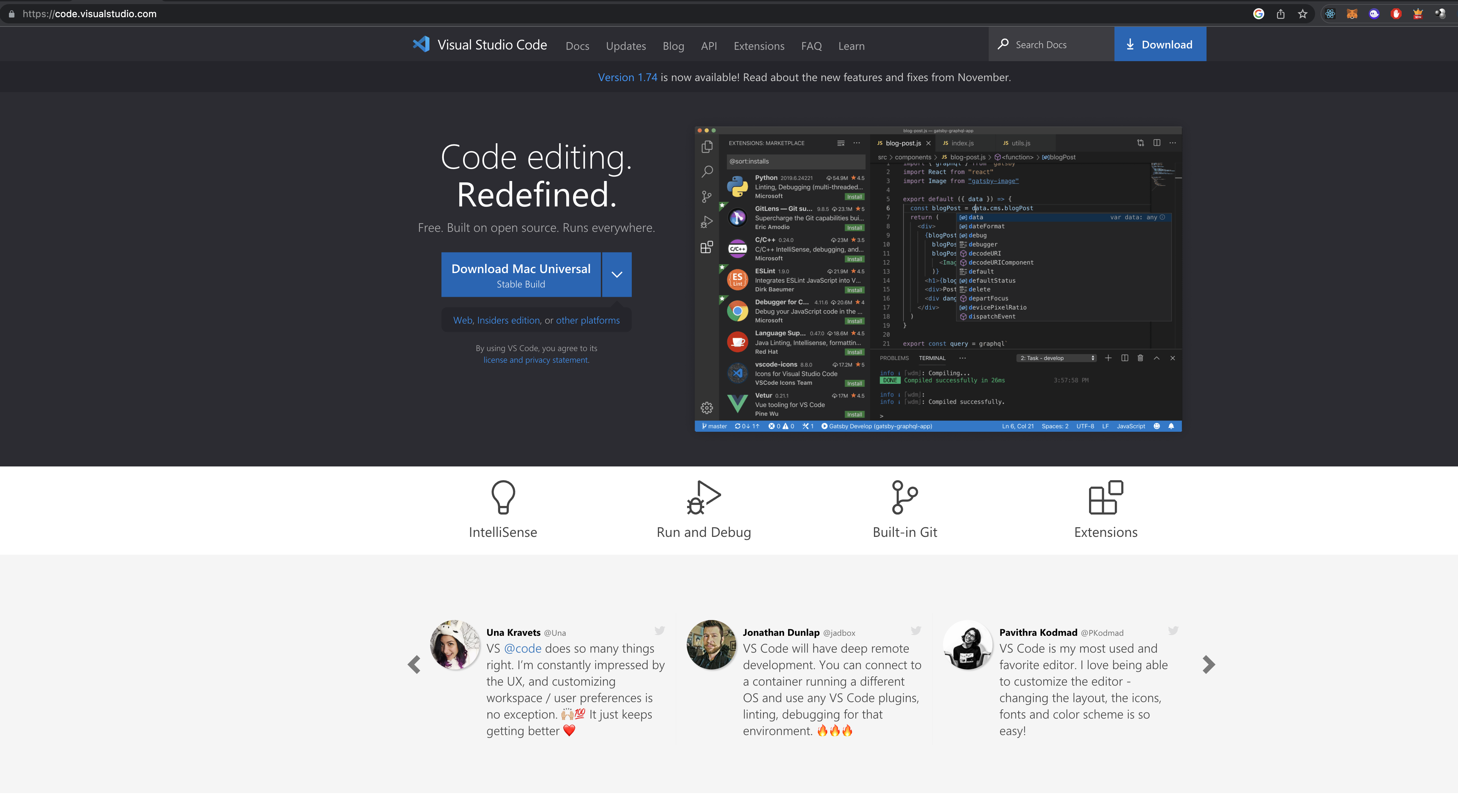The height and width of the screenshot is (812, 1458).
Task: Focus the Search Docs input field
Action: point(1052,44)
